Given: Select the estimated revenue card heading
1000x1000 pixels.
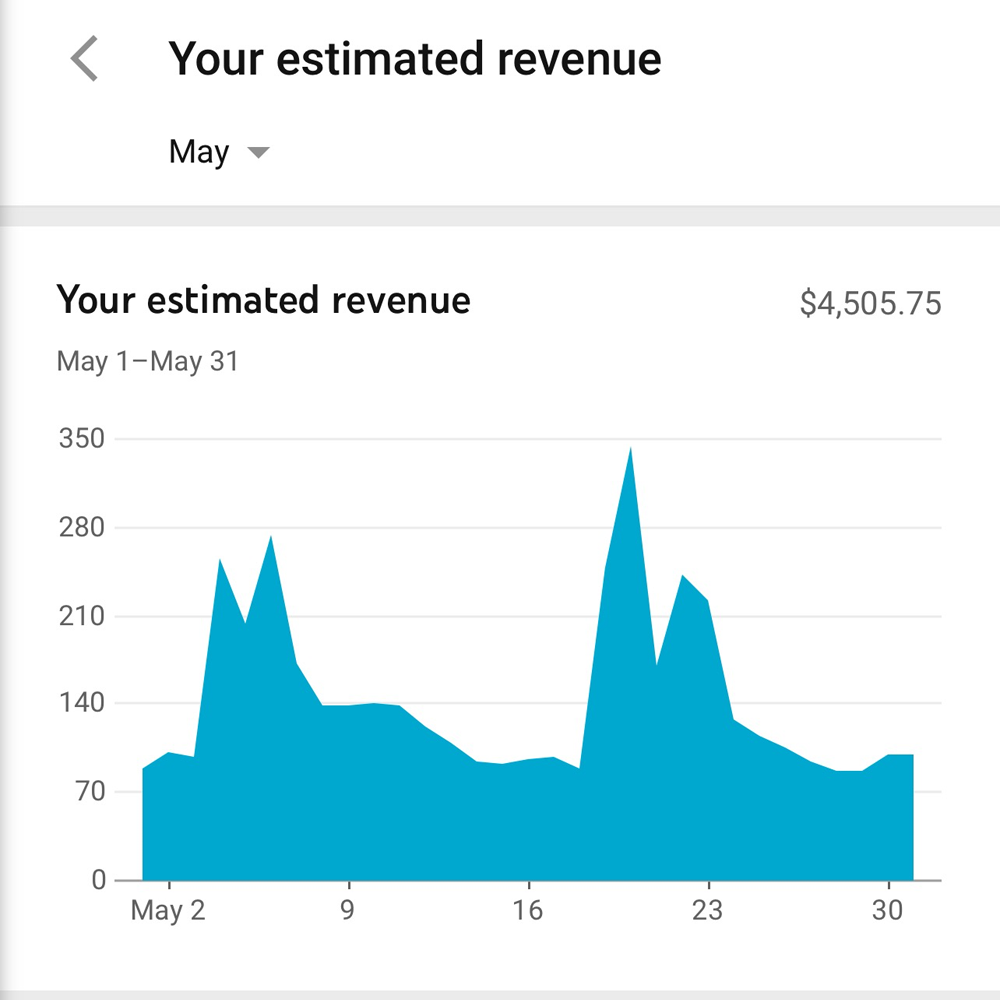Looking at the screenshot, I should pos(263,300).
